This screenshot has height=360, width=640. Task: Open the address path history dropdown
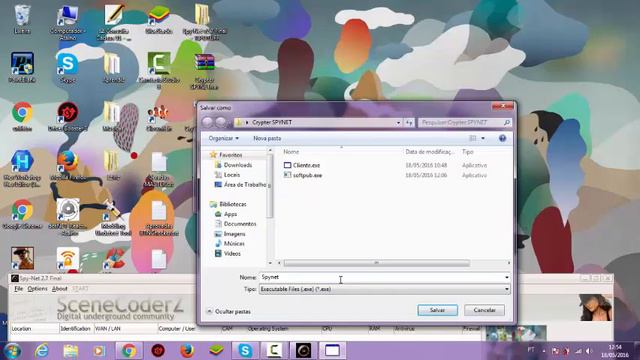point(398,122)
